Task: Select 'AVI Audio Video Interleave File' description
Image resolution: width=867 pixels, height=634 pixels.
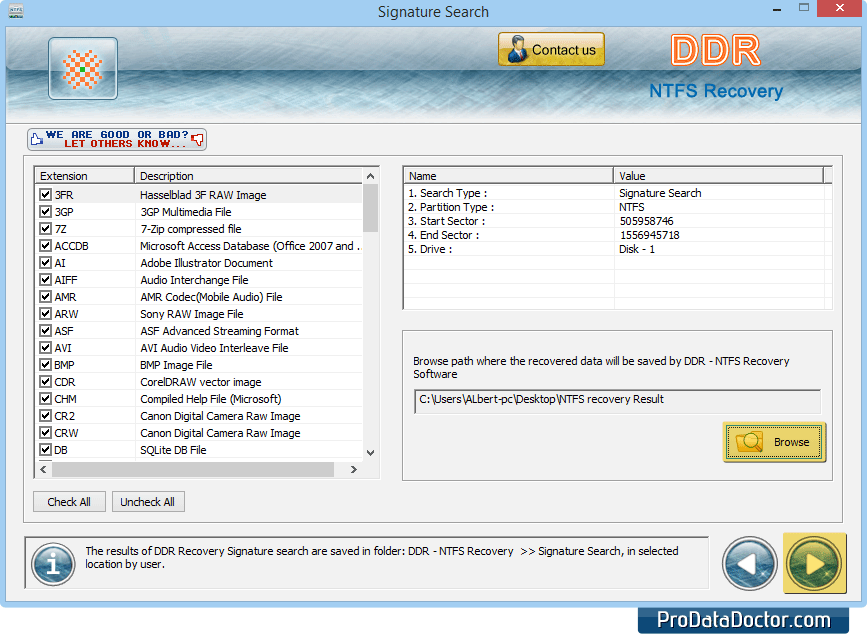Action: [214, 348]
